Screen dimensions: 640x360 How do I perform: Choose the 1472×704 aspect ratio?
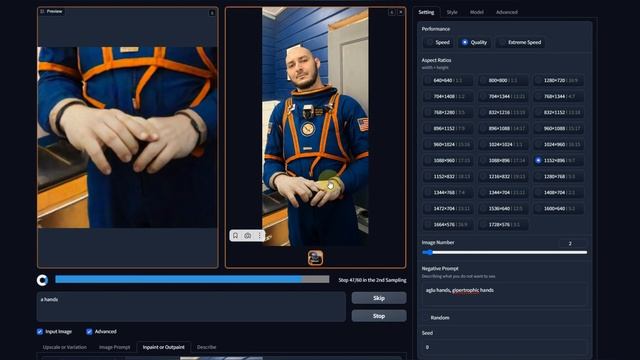(x=448, y=209)
